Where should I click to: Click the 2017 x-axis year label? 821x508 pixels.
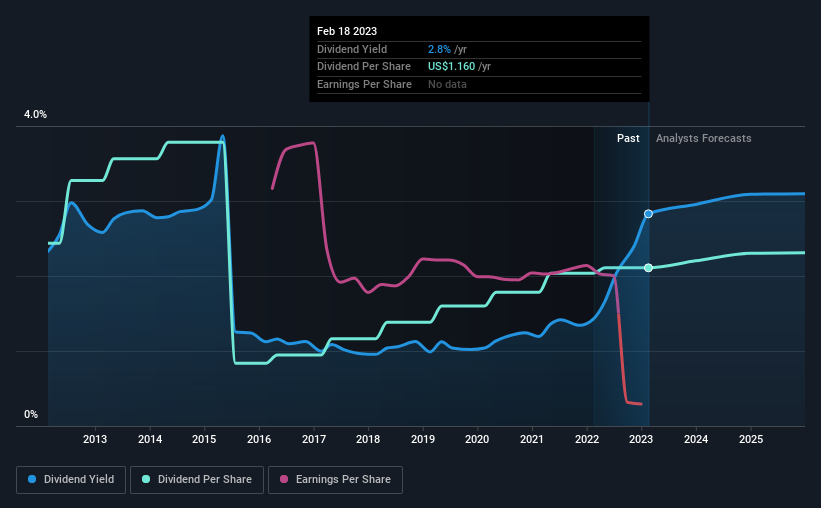pyautogui.click(x=314, y=439)
